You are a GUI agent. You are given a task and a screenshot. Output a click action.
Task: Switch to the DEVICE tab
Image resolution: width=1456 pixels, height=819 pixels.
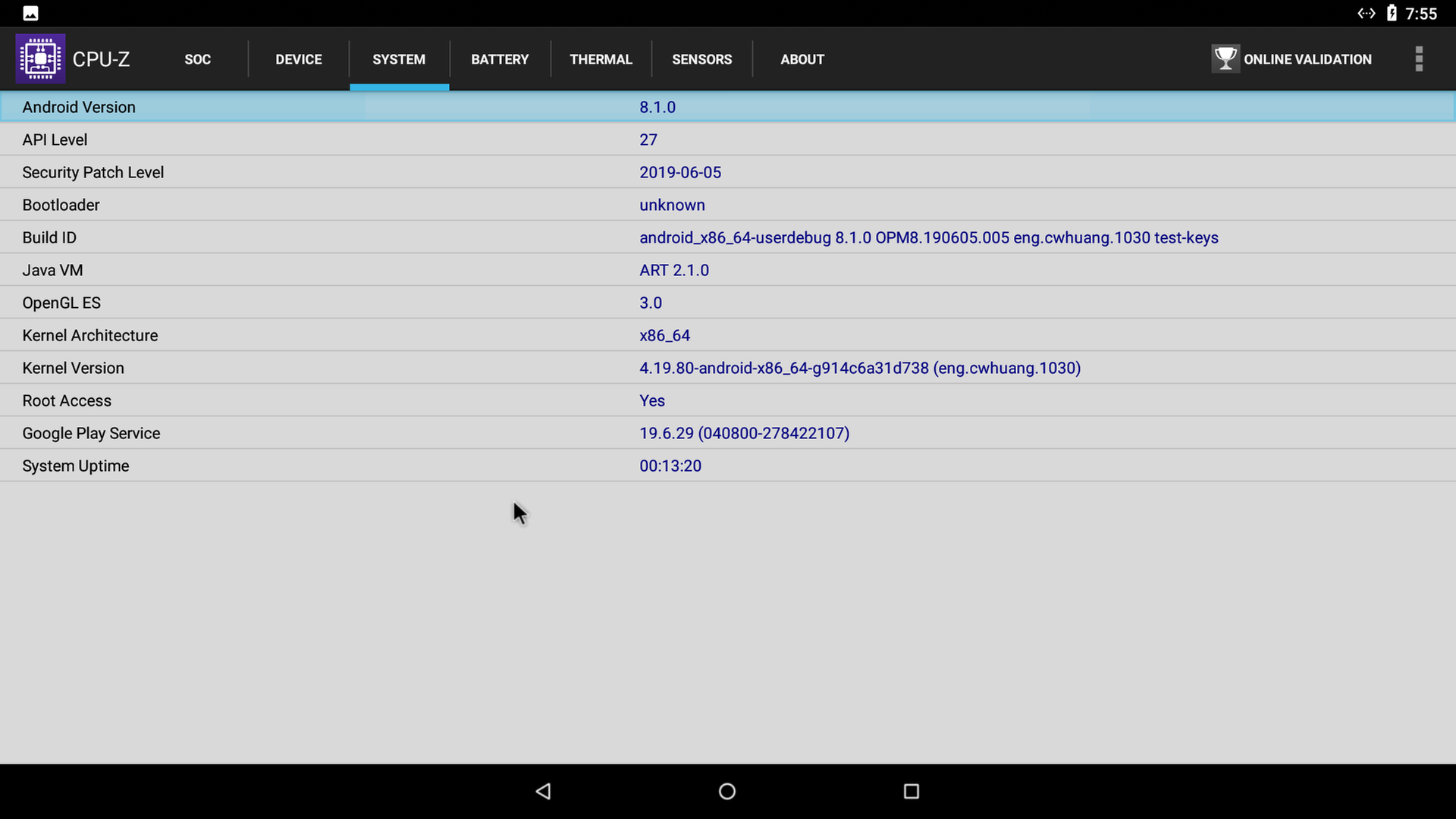point(299,59)
